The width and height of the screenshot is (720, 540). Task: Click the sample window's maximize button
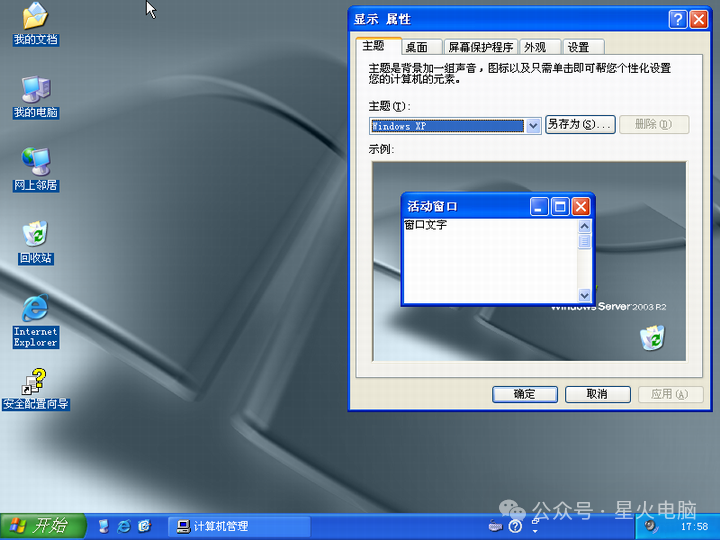coord(560,207)
